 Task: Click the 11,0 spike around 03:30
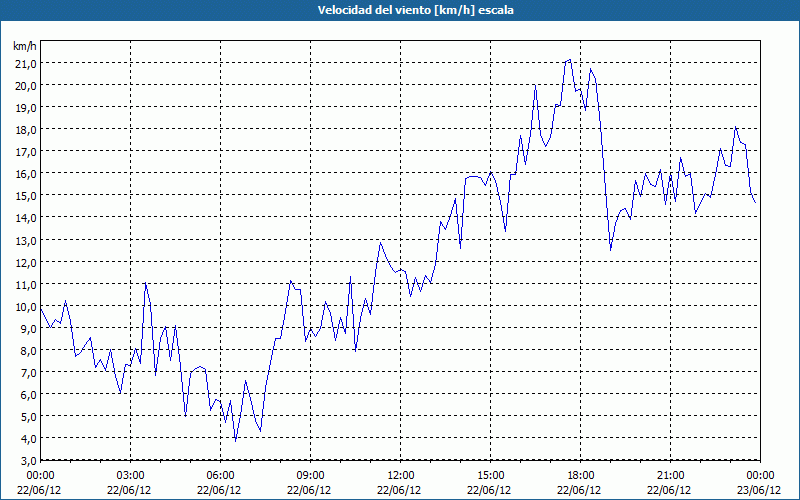[145, 283]
